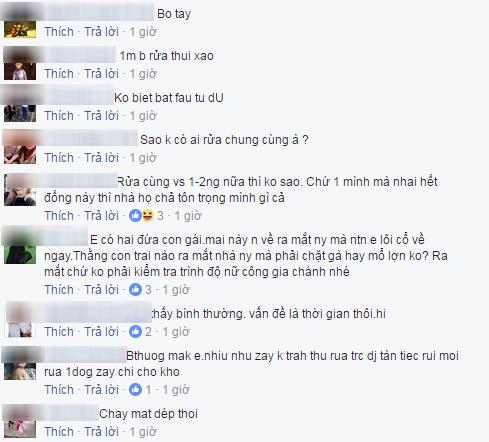
Task: Open avatar of 'Chay mat dép thoi' commenter
Action: click(20, 421)
